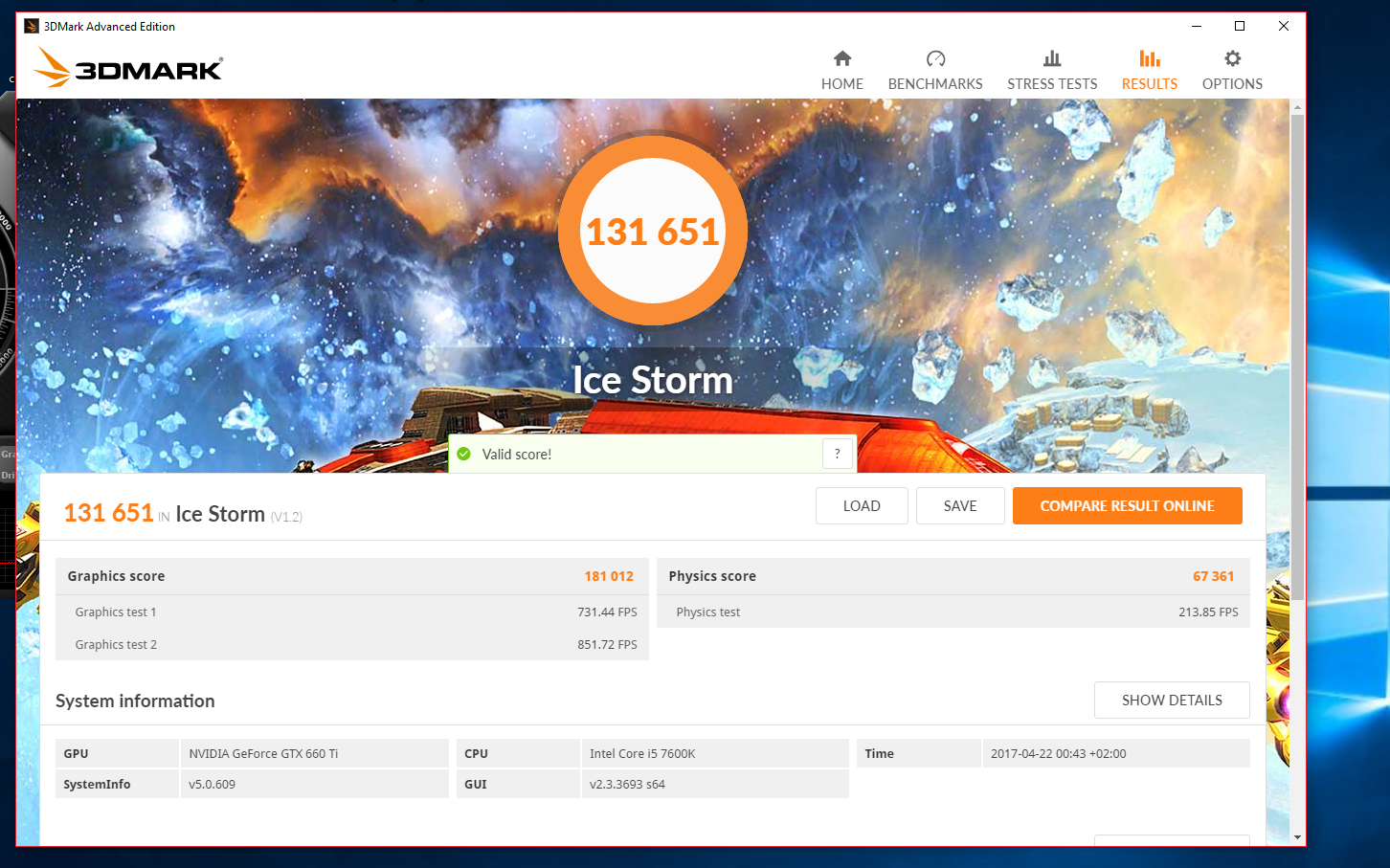Click SHOW DETAILS for system information
1390x868 pixels.
click(x=1172, y=701)
